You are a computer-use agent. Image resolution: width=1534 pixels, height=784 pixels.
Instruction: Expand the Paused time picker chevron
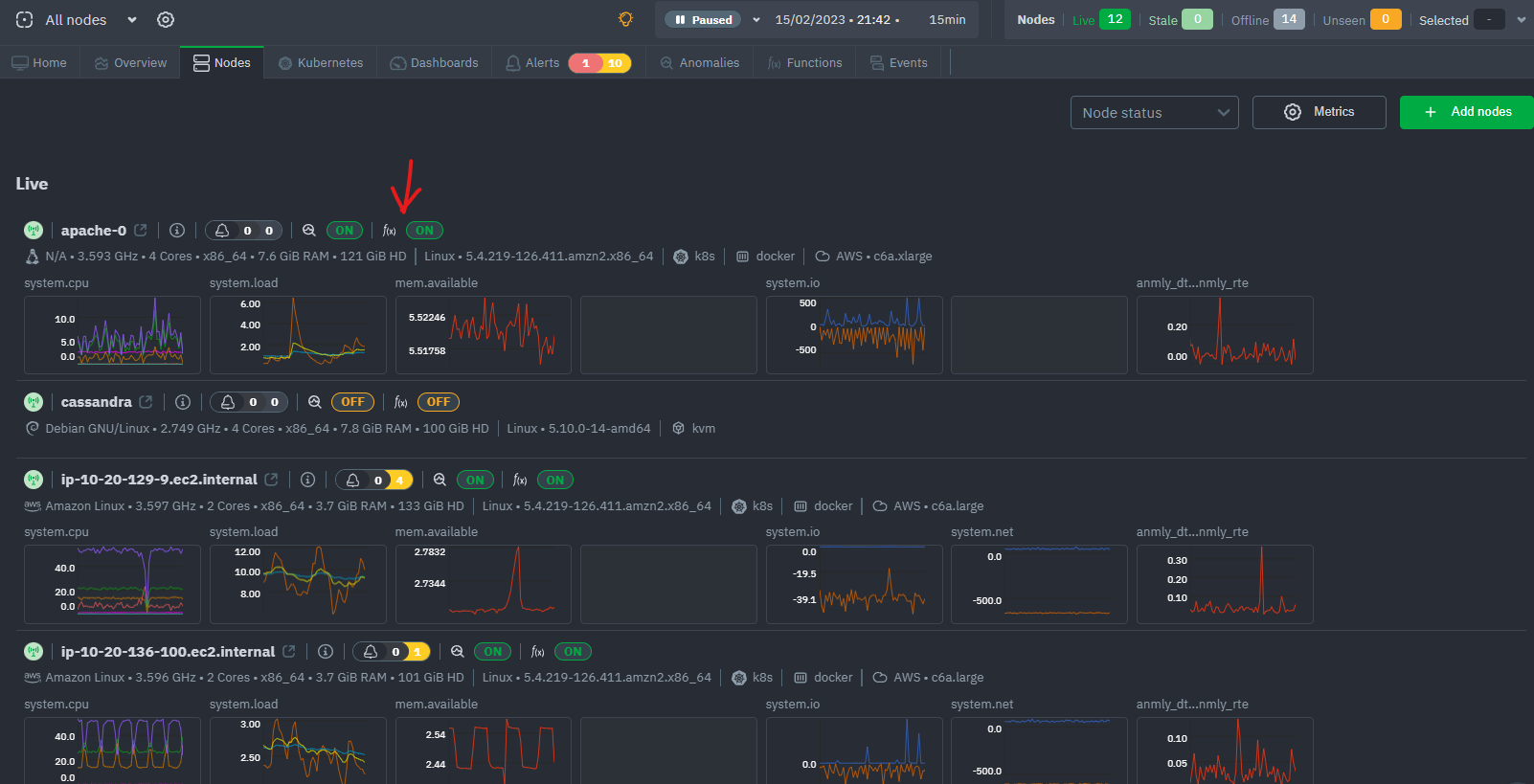(x=756, y=20)
